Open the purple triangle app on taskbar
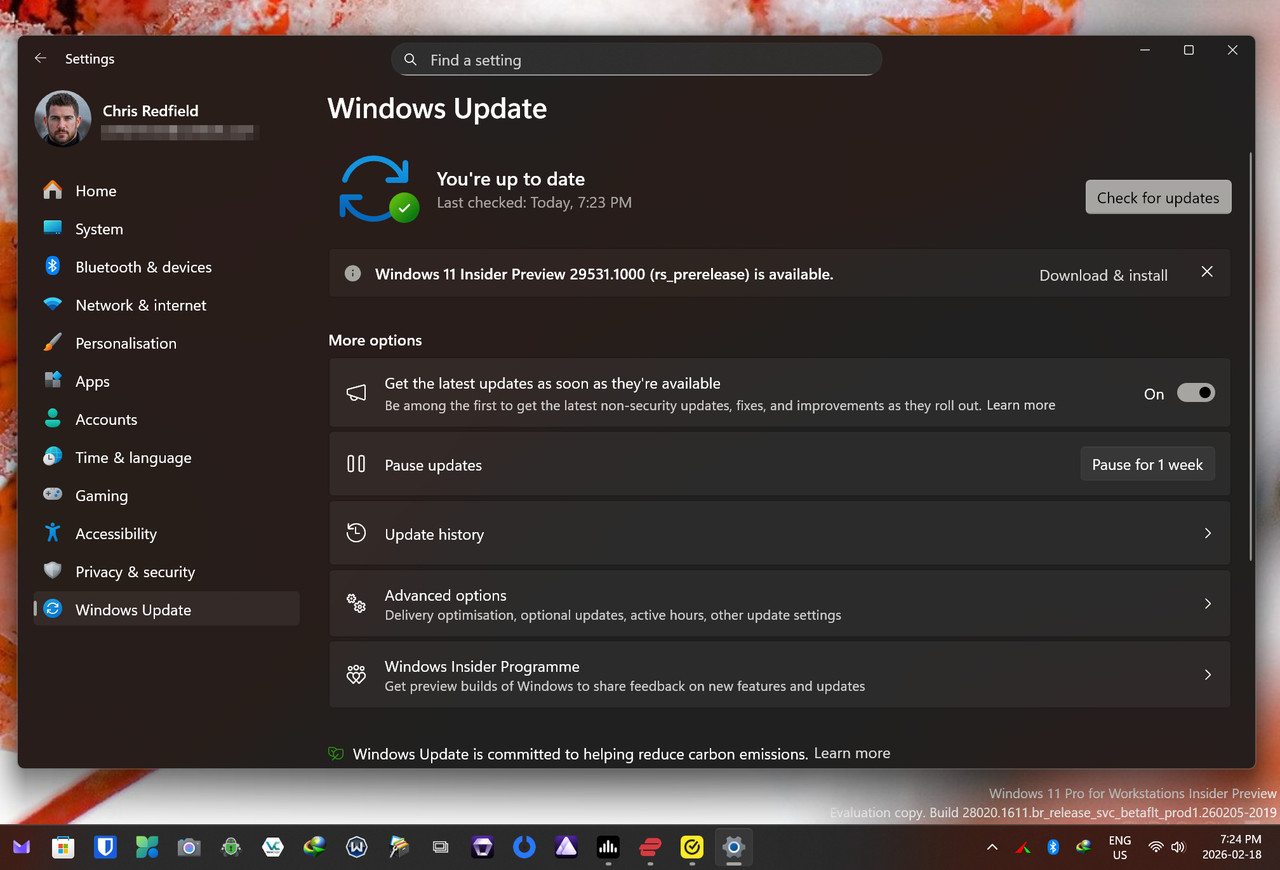This screenshot has height=870, width=1280. pyautogui.click(x=566, y=847)
